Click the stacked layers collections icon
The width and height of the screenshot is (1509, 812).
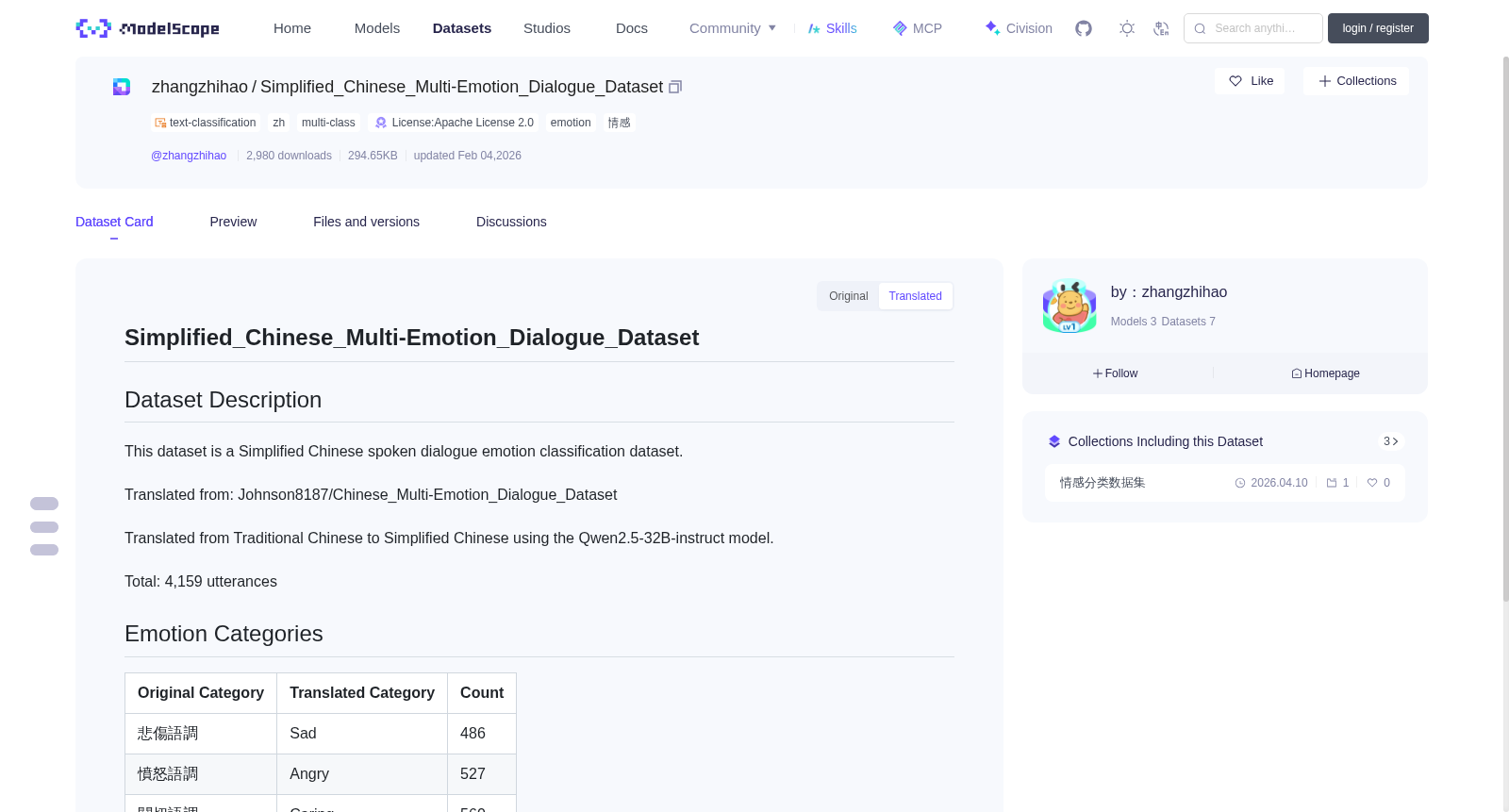[1054, 441]
